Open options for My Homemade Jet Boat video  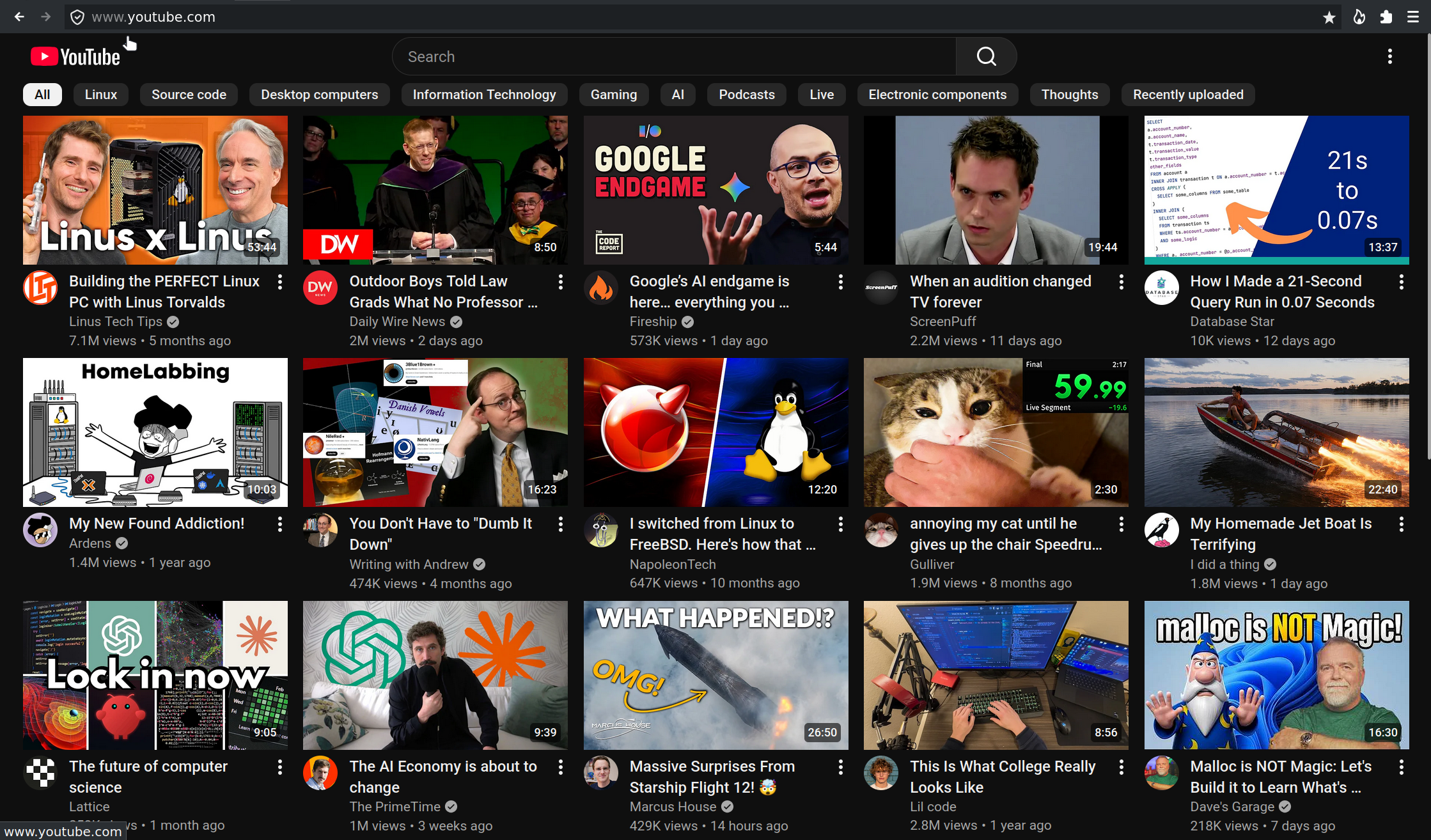pyautogui.click(x=1402, y=524)
